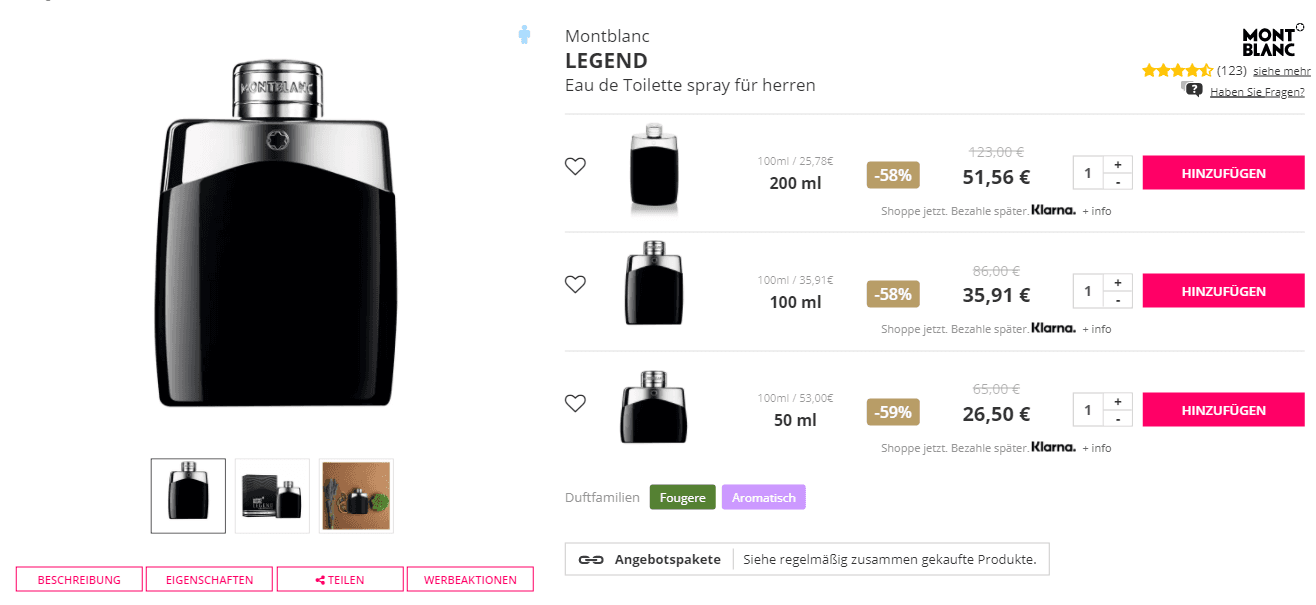Open 'siehe mehr' reviews link

1281,71
